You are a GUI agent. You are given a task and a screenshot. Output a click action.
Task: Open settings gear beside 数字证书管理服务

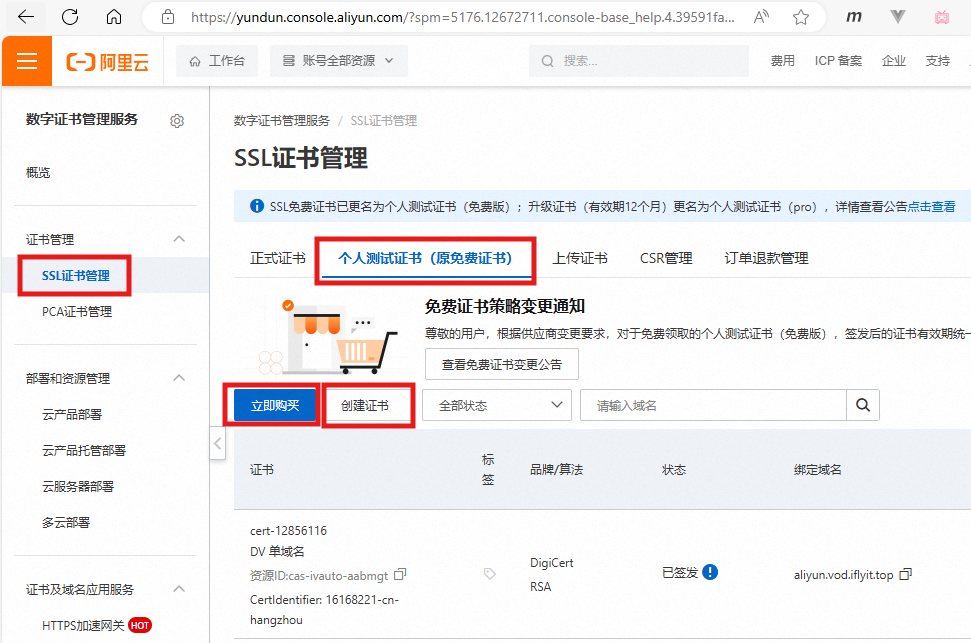[x=177, y=121]
